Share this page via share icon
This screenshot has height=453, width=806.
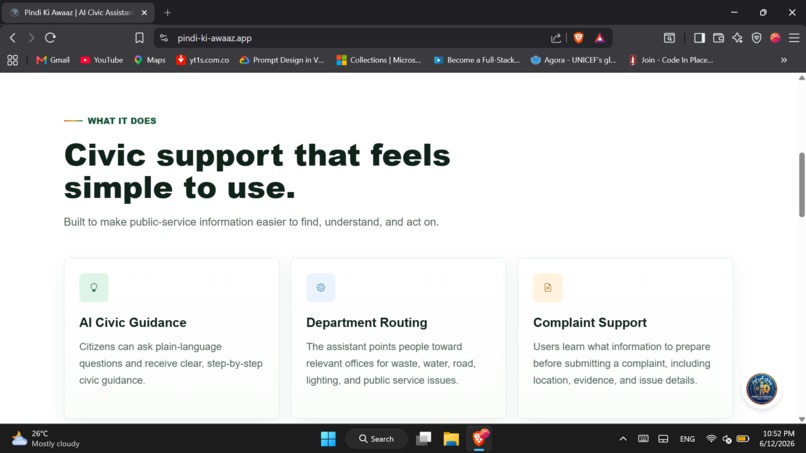[x=556, y=38]
